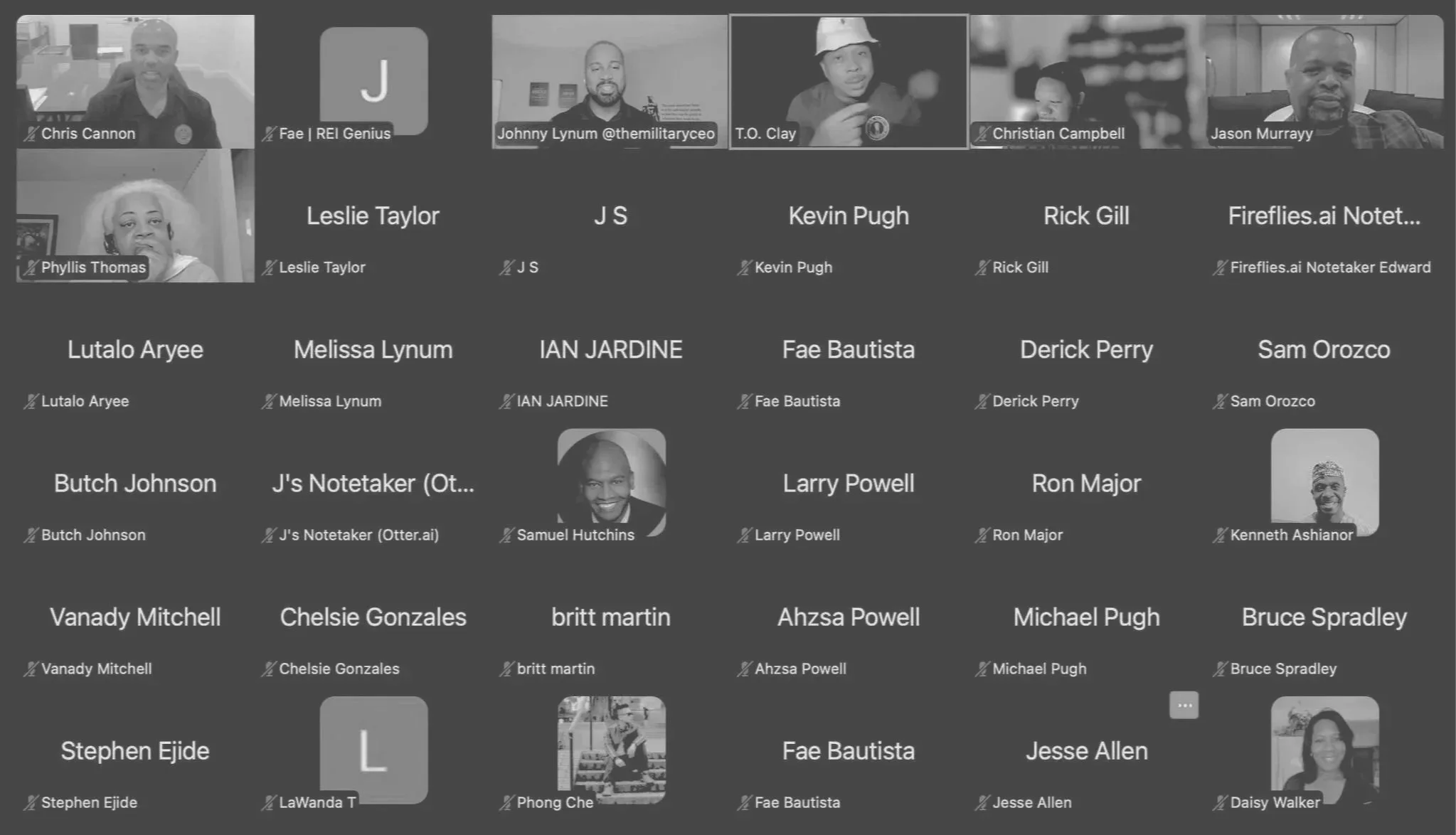Open the more options button on Jesse Allen tile
This screenshot has height=835, width=1456.
point(1184,705)
